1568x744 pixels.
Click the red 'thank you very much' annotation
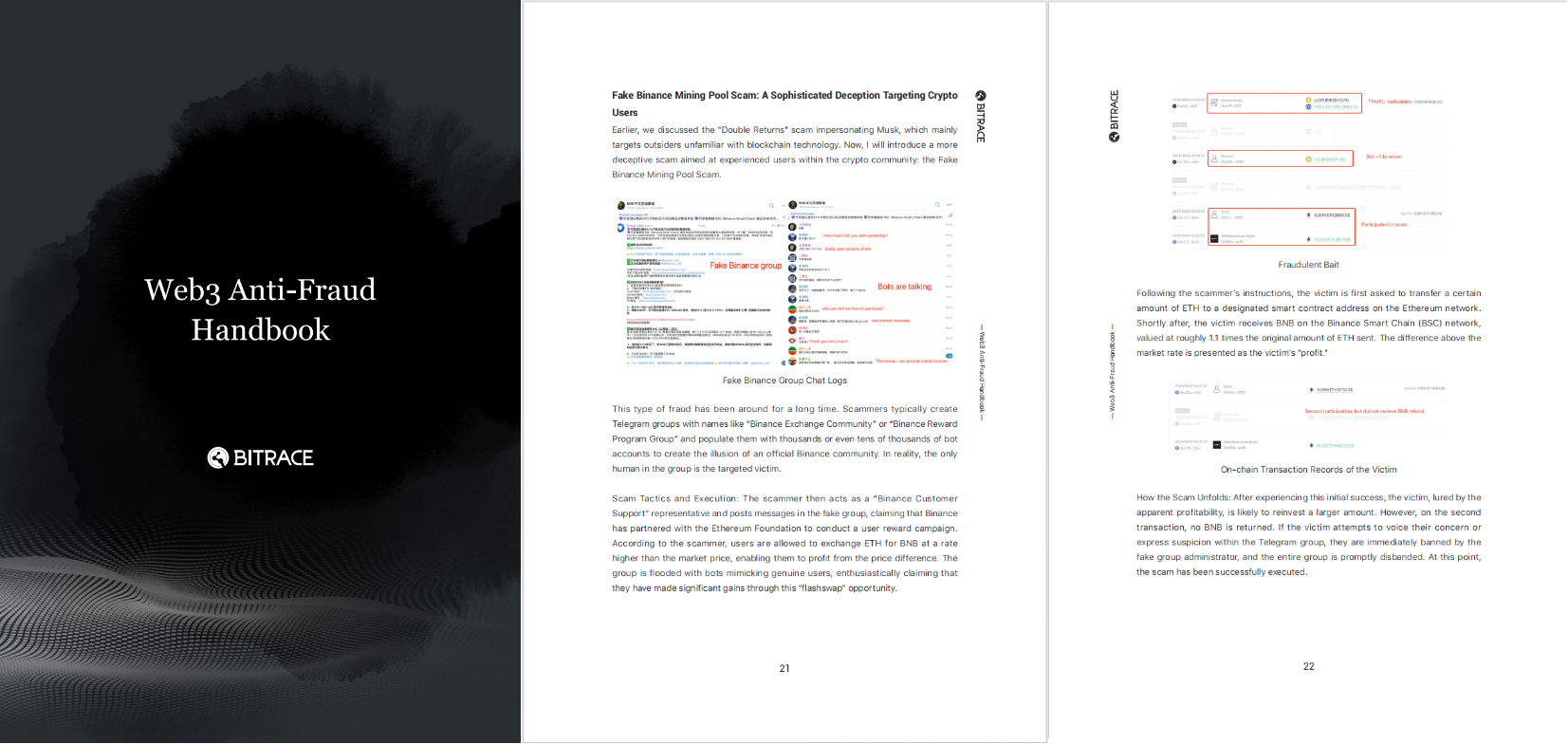[828, 342]
